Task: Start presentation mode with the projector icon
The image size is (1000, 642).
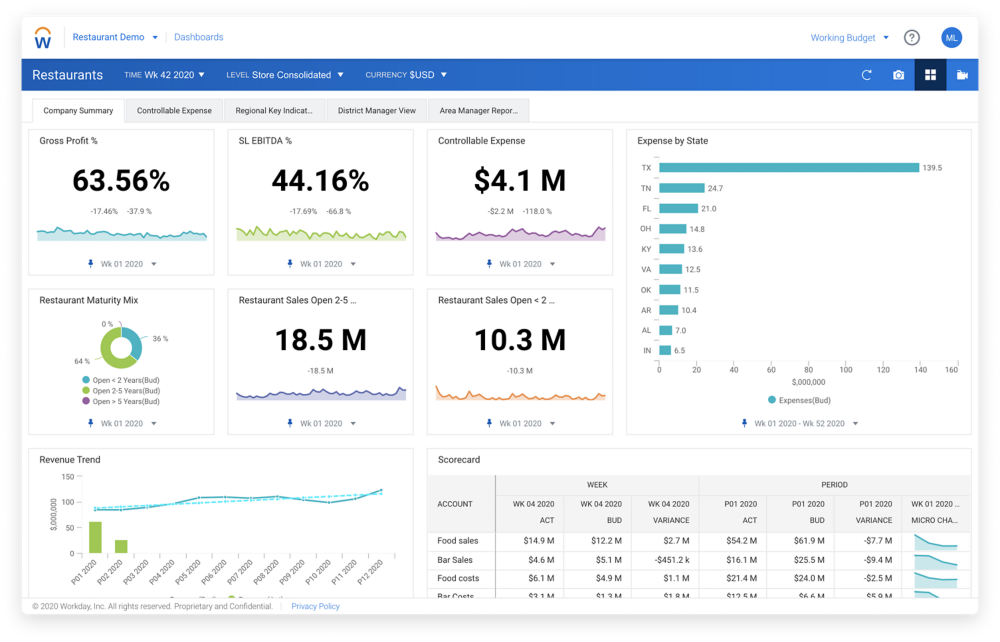Action: click(x=962, y=75)
